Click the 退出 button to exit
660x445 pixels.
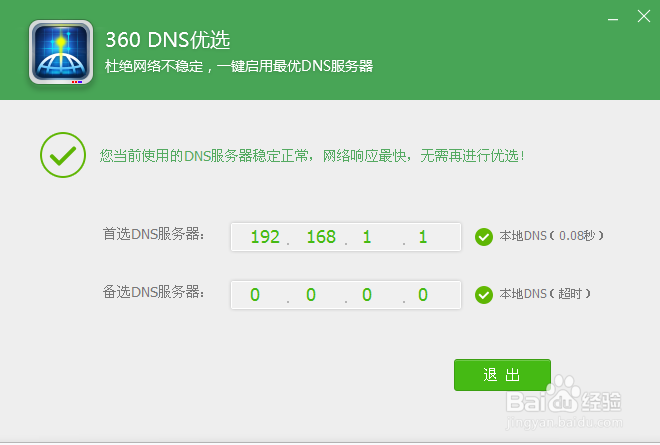click(x=502, y=375)
